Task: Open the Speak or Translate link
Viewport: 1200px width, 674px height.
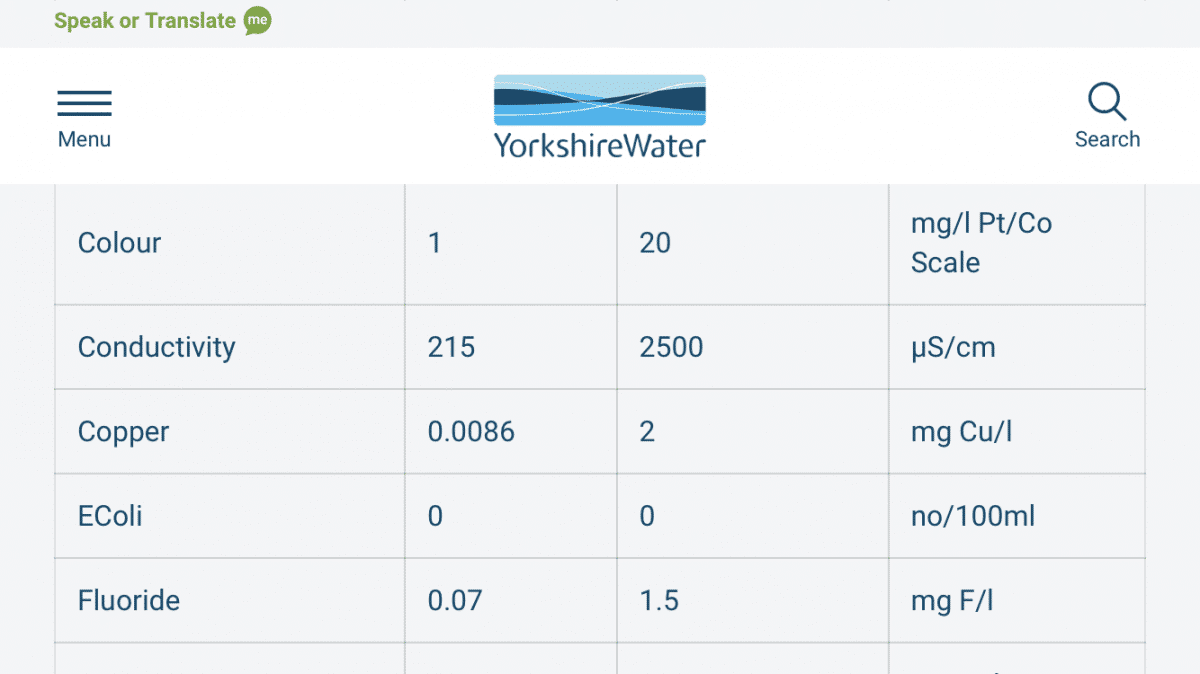Action: tap(145, 21)
